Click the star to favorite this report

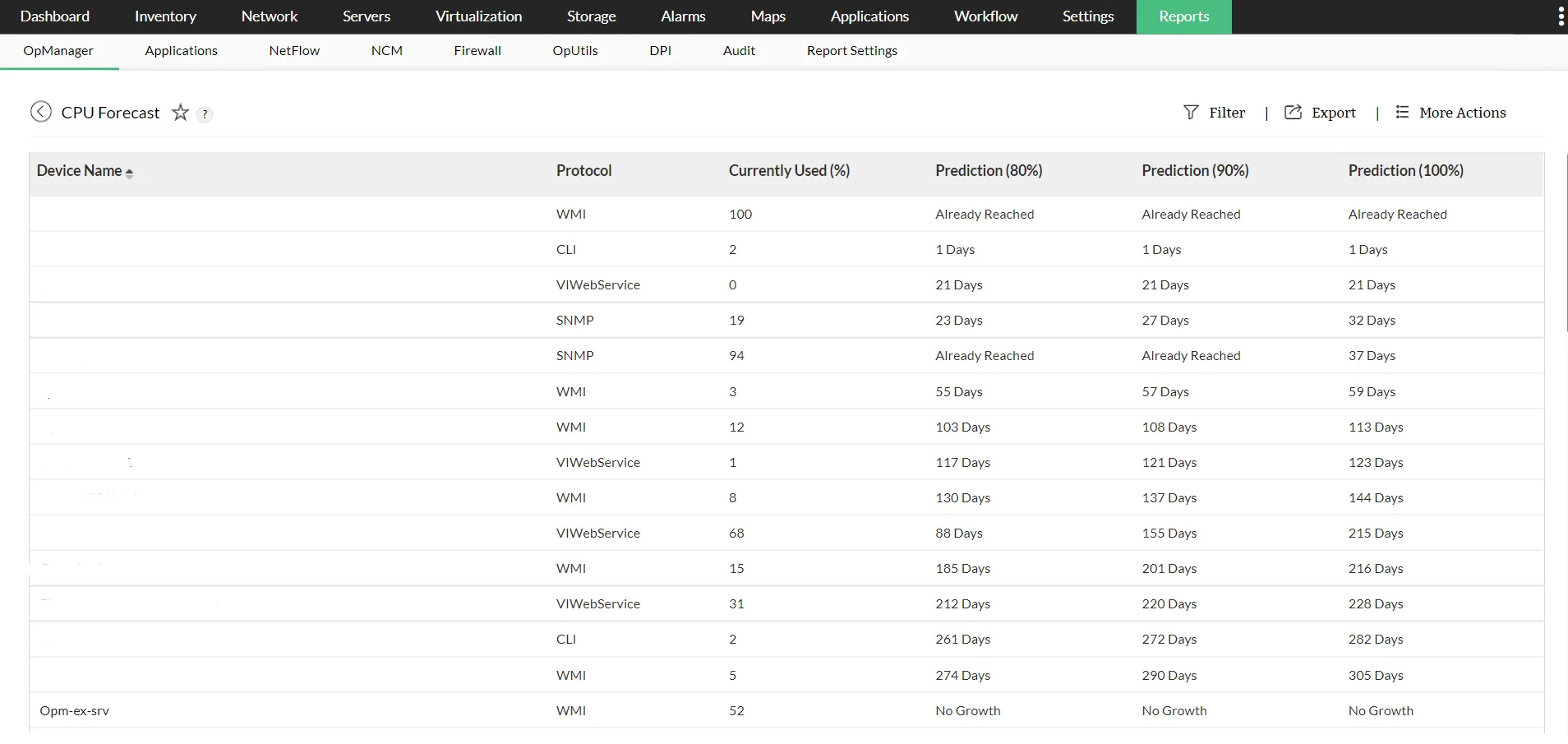(180, 113)
